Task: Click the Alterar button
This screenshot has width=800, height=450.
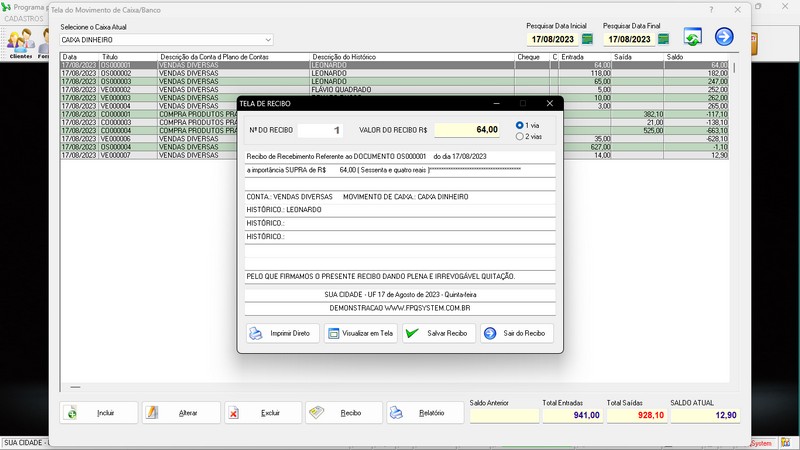Action: 181,413
